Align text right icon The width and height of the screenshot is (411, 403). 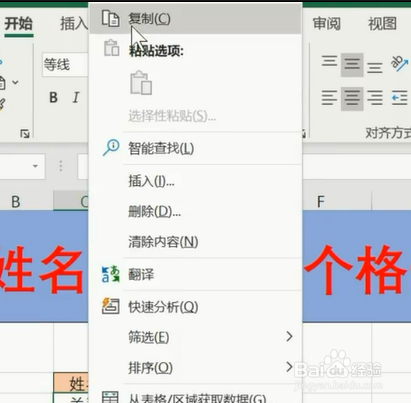[x=375, y=98]
